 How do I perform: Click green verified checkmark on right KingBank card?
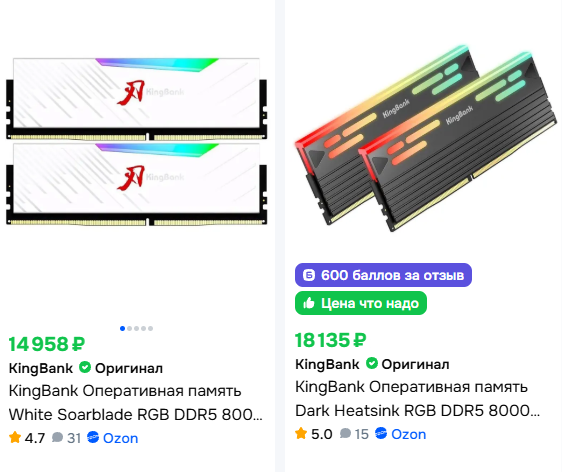[372, 363]
